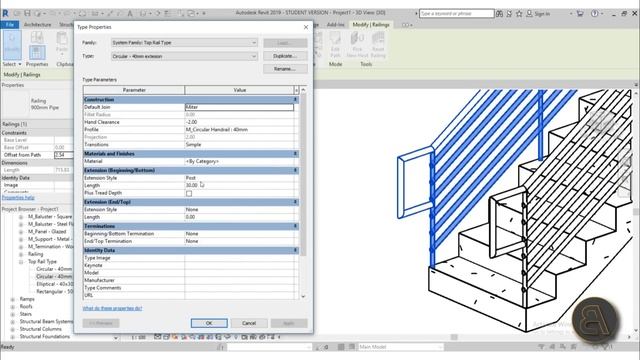The width and height of the screenshot is (640, 360).
Task: Click the Type Properties icon above Properties
Action: click(x=37, y=37)
